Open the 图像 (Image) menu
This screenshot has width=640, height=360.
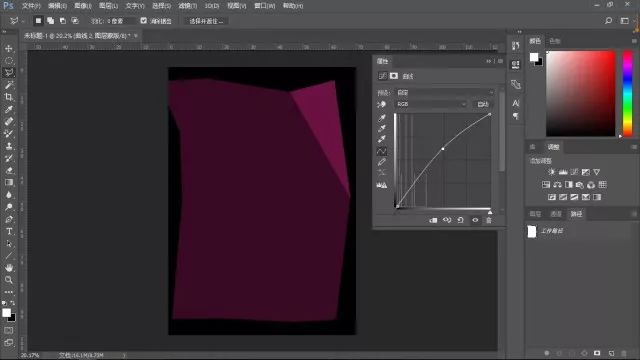coord(83,6)
